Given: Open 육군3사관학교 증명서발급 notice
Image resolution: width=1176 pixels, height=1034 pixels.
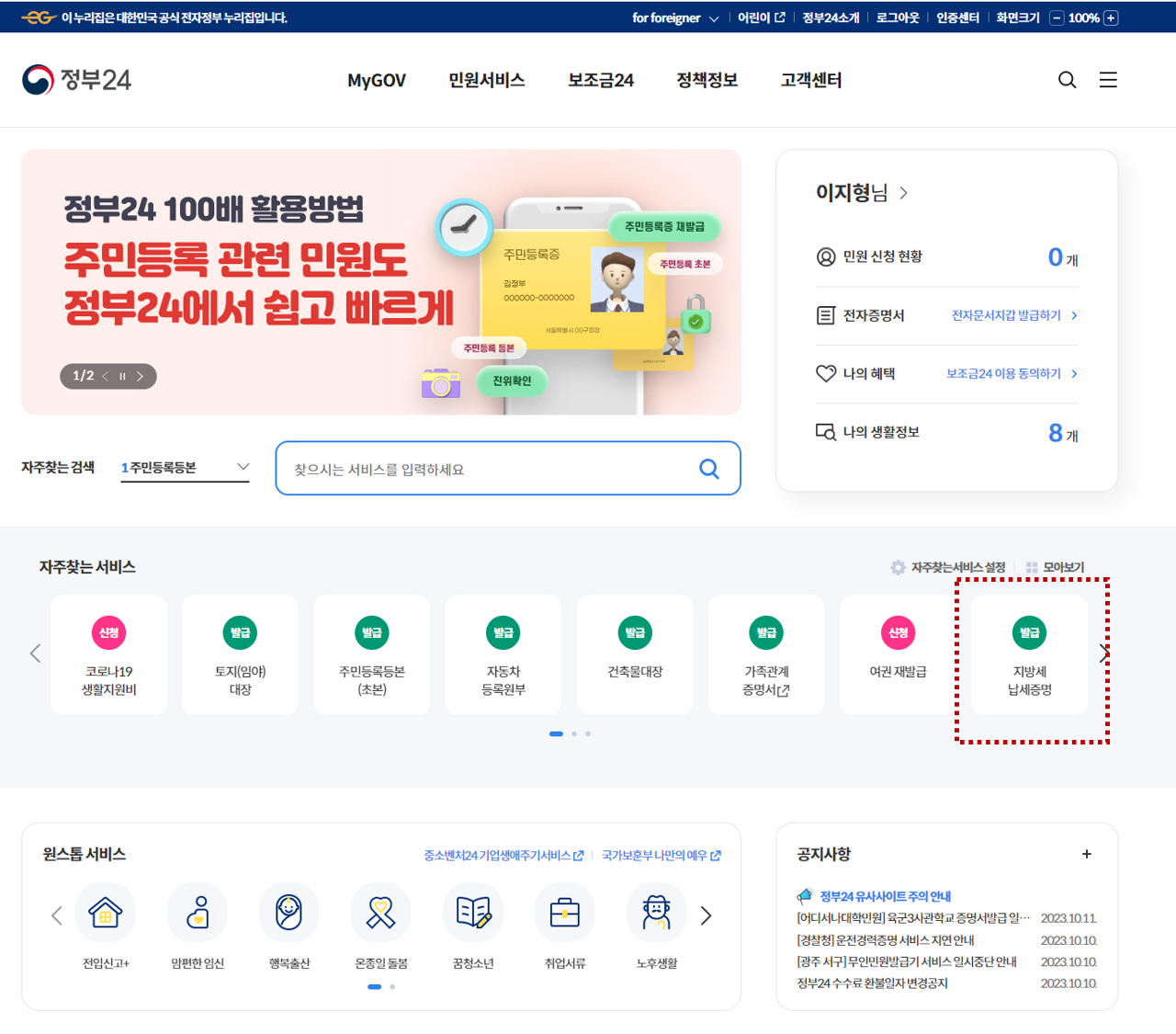Looking at the screenshot, I should click(913, 918).
